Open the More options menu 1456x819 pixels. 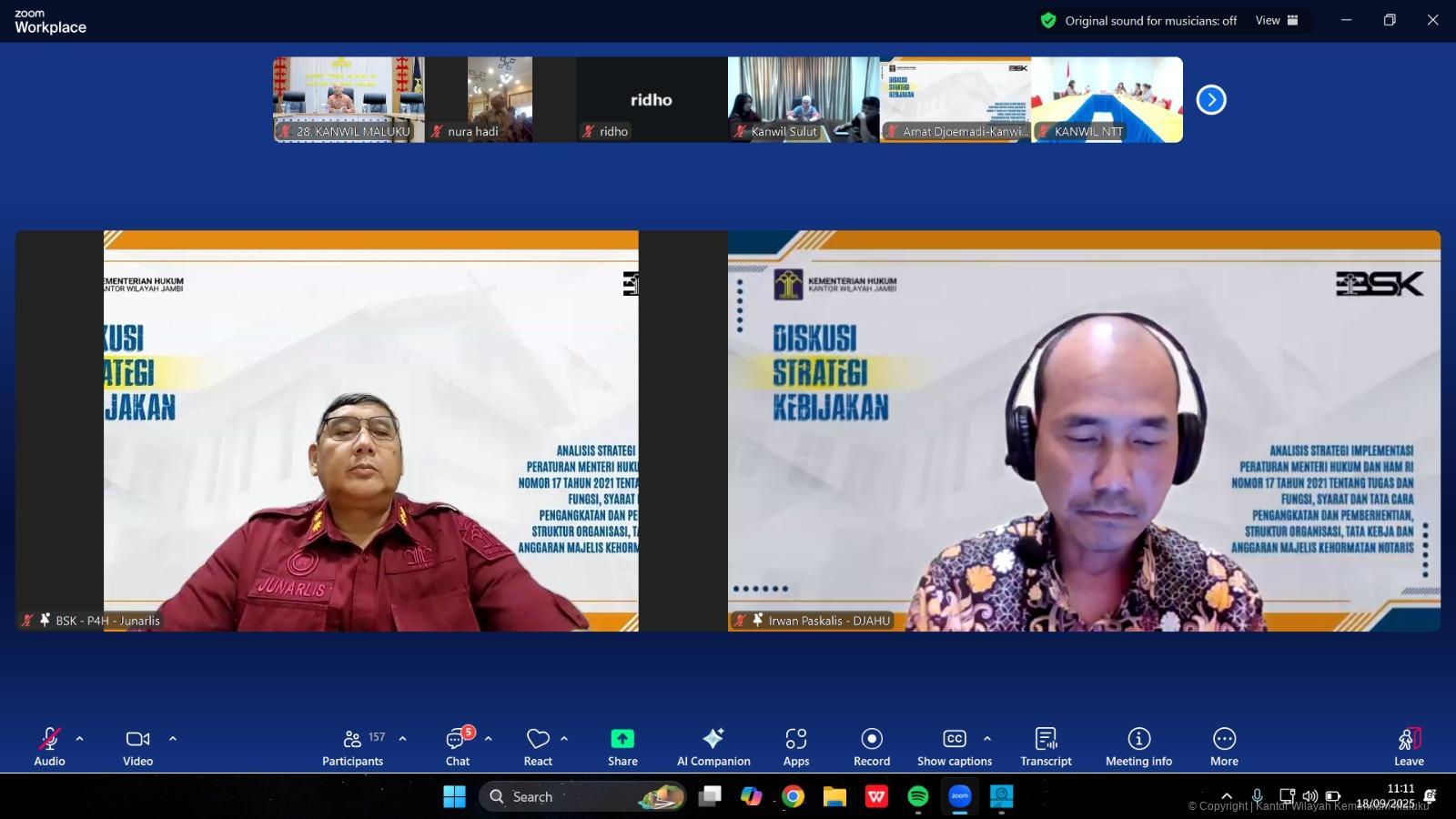click(1224, 747)
